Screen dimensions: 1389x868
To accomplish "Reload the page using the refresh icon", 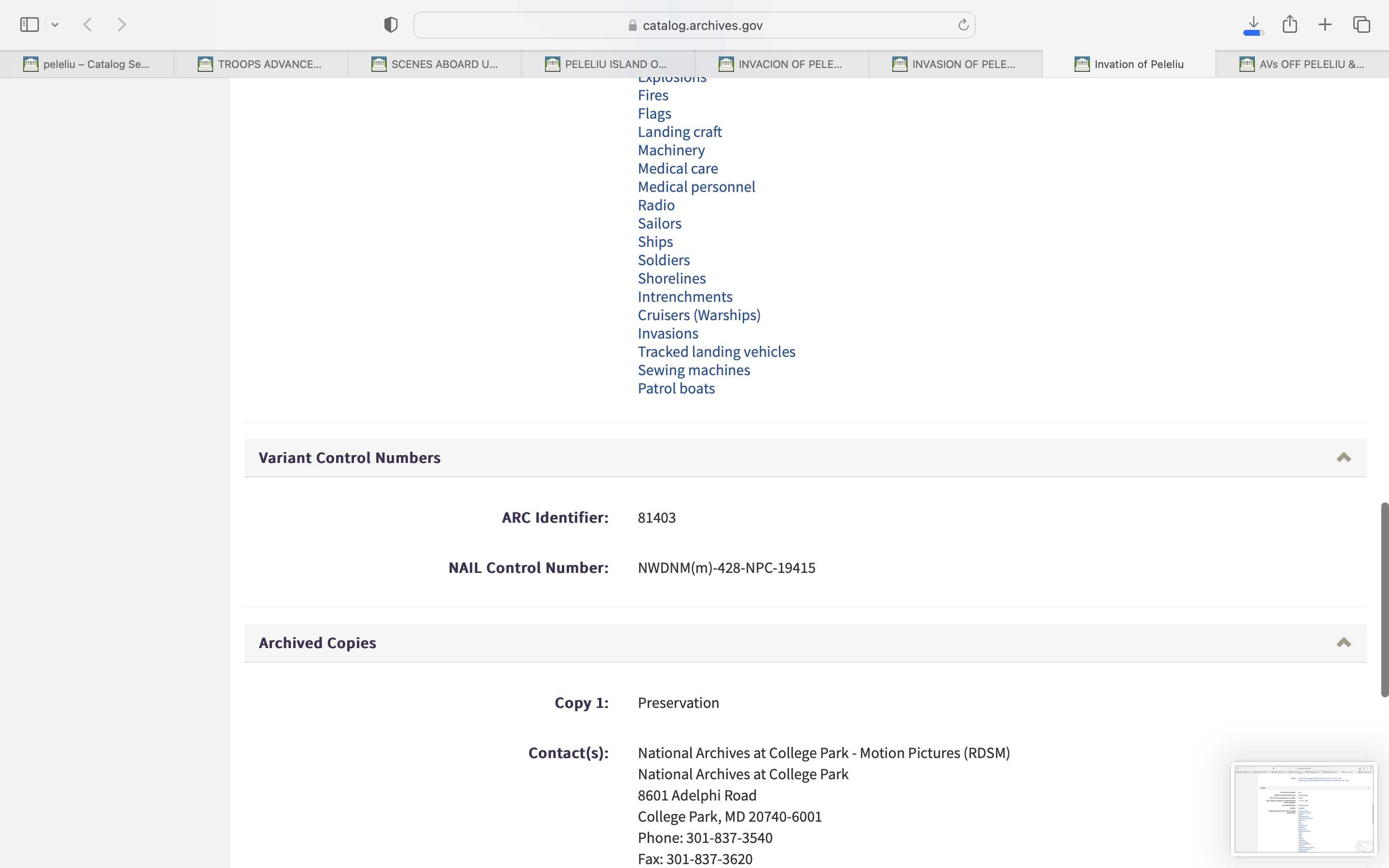I will tap(963, 25).
